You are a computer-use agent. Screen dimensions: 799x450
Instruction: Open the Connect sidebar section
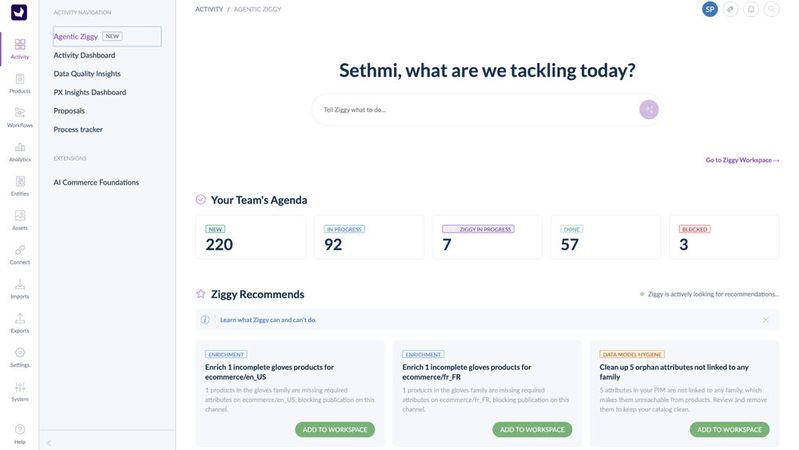[20, 254]
